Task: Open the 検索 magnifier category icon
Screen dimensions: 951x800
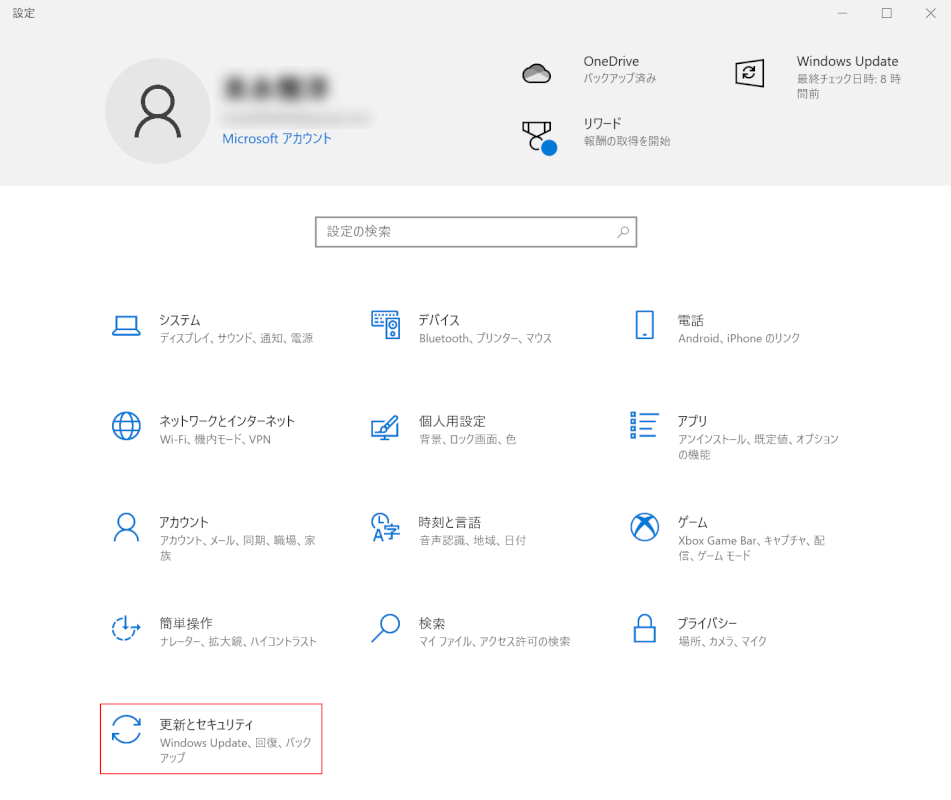Action: pos(385,628)
